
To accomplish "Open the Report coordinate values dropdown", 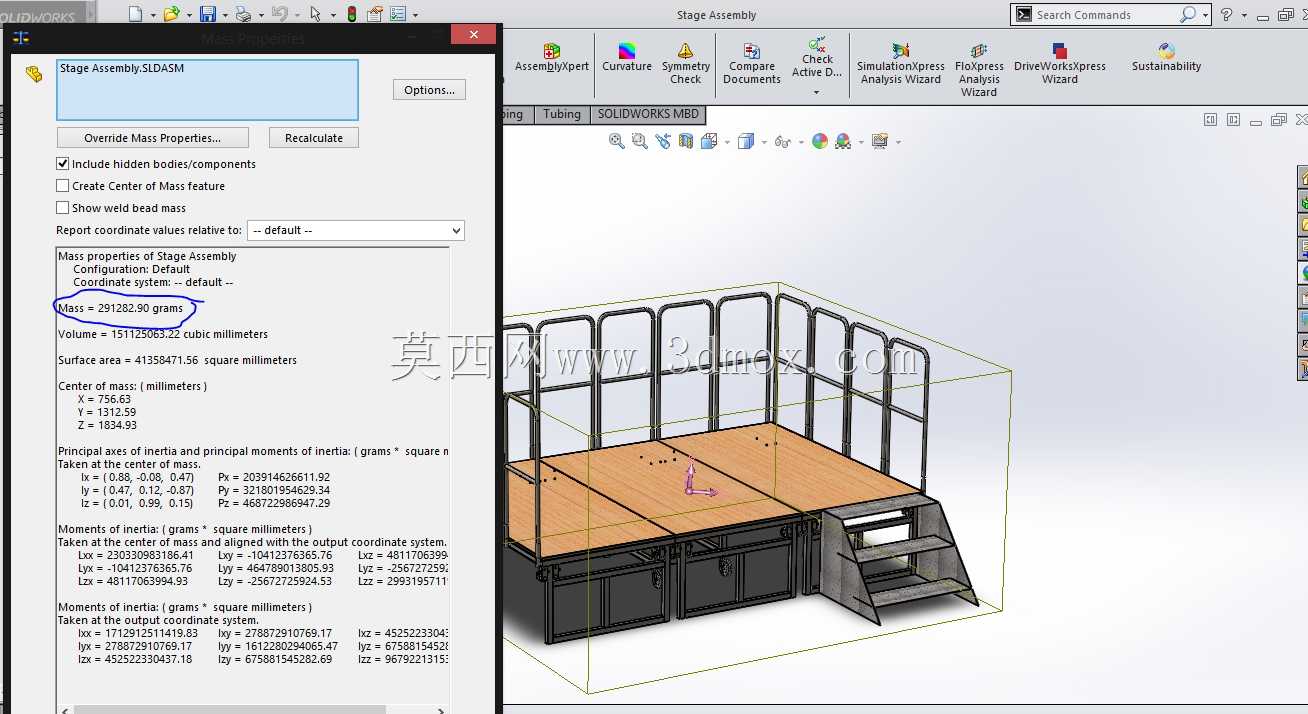I will [355, 230].
